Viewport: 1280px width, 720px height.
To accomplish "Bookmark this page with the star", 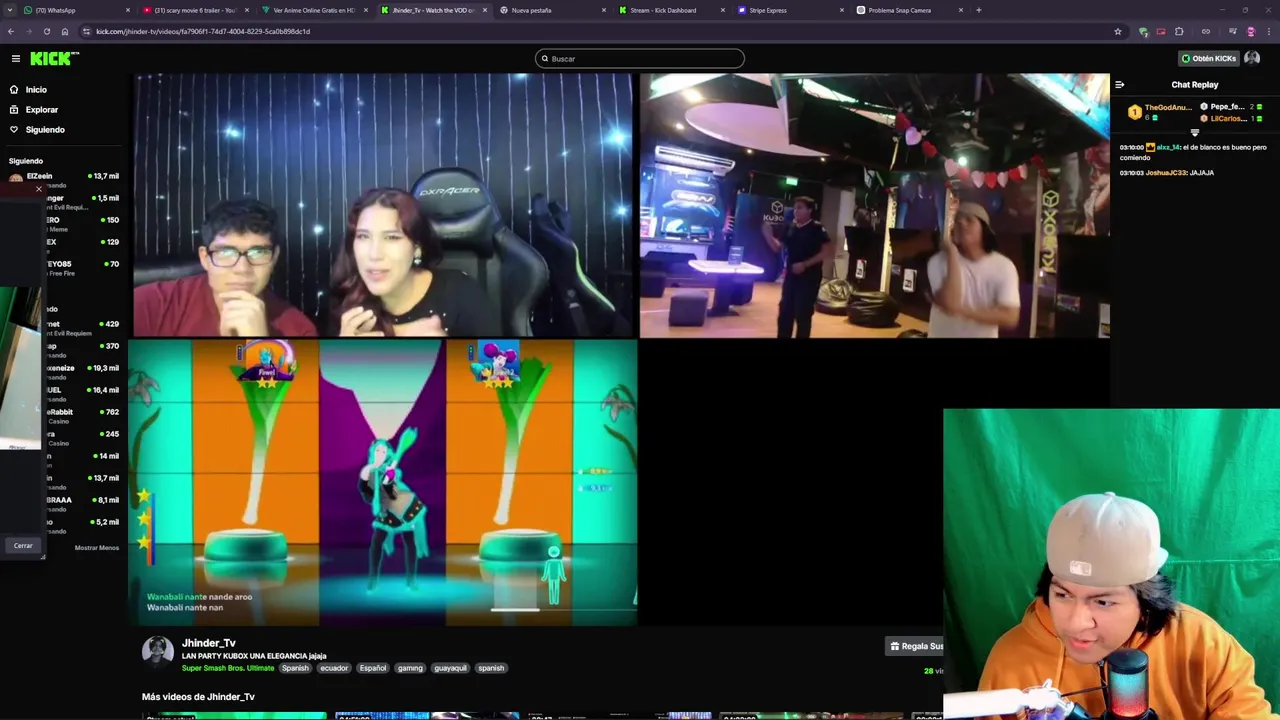I will (1118, 31).
